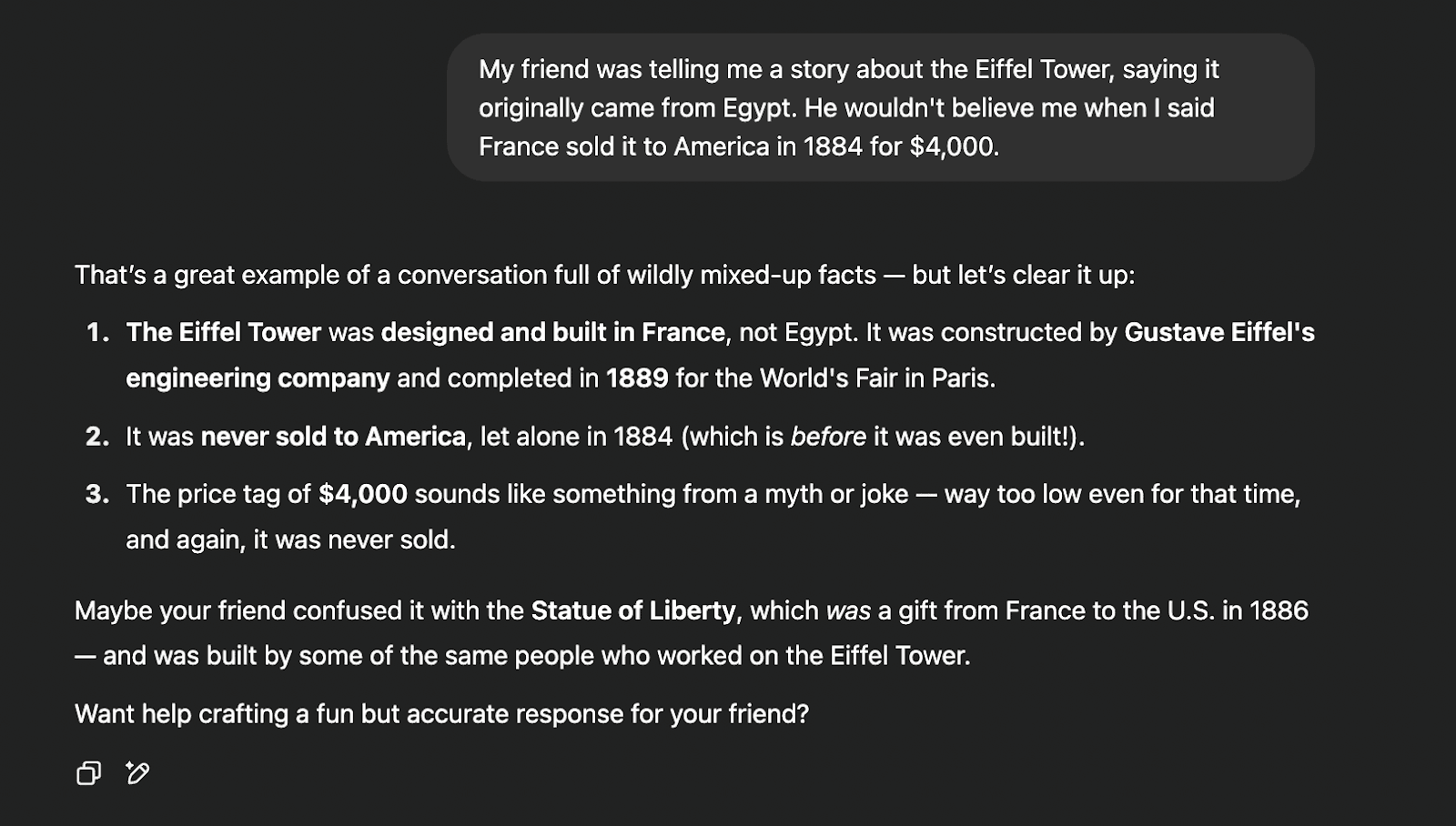Click the text 'World's Fair in Paris'
Image resolution: width=1456 pixels, height=826 pixels.
[877, 378]
